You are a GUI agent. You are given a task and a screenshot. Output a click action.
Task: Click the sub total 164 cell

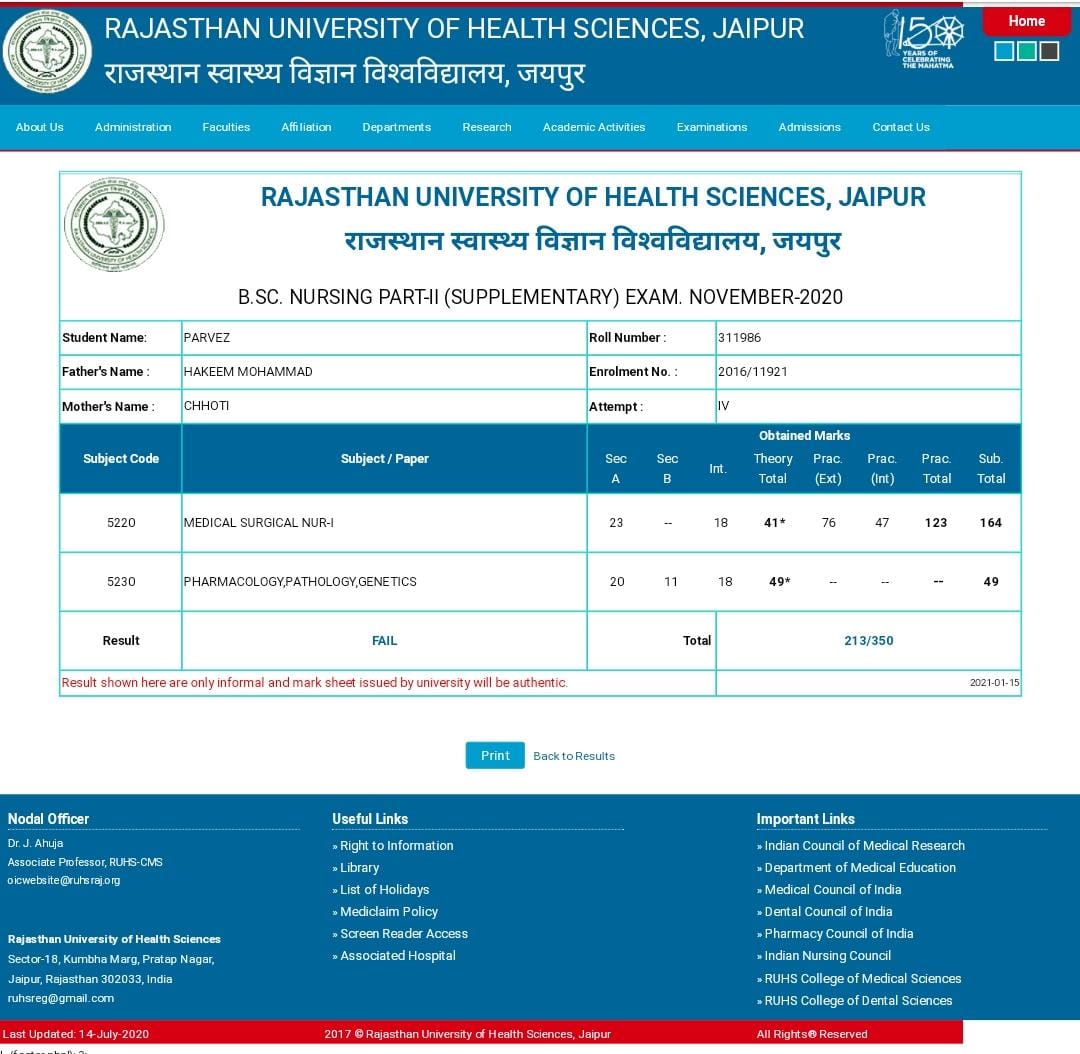click(990, 522)
